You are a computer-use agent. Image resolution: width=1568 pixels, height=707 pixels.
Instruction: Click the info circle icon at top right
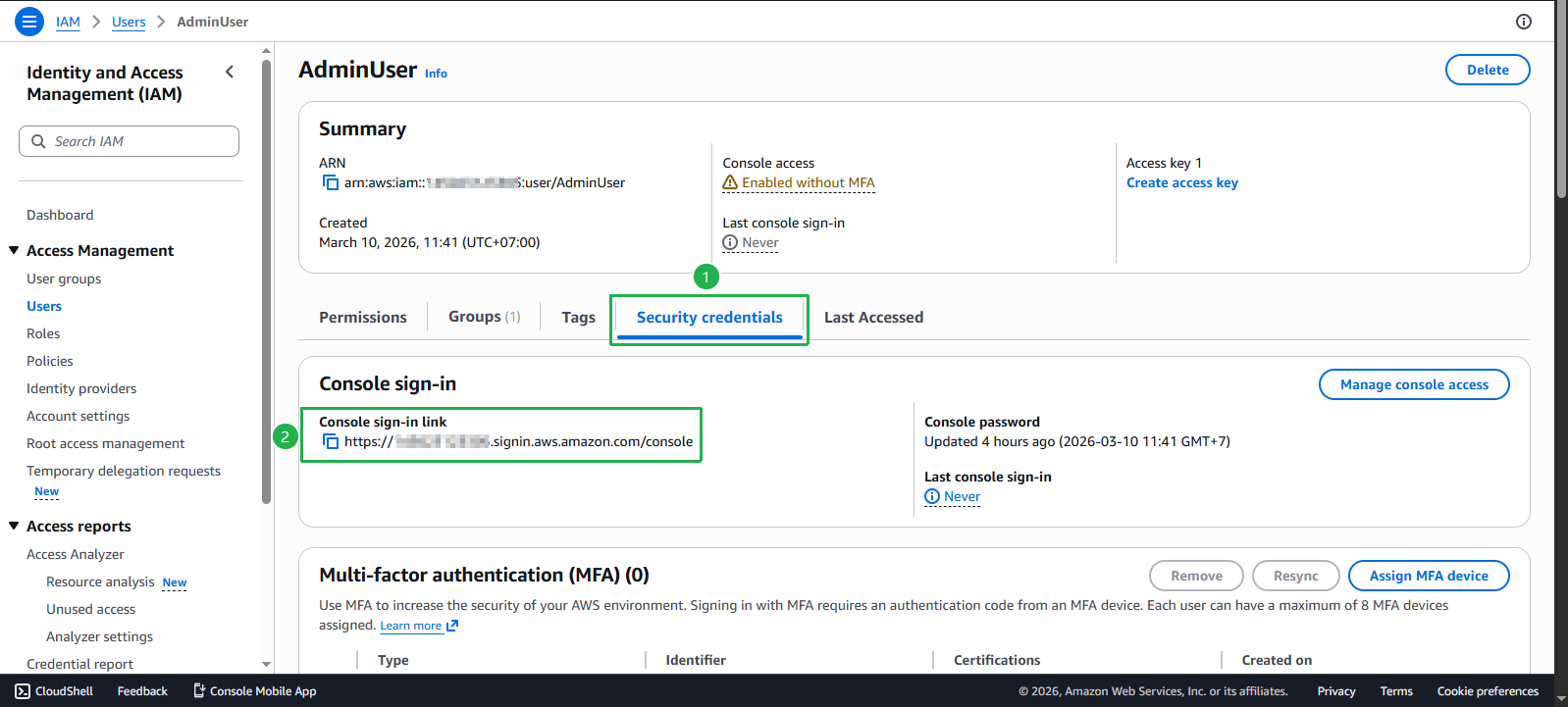point(1524,22)
